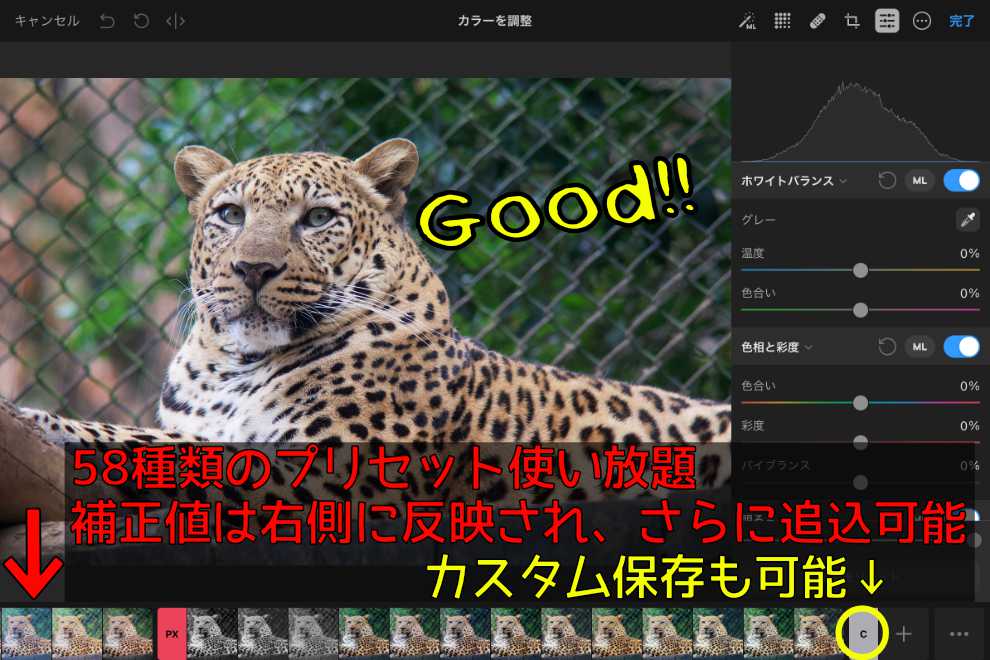
Task: Tap the undo arrow icon
Action: pyautogui.click(x=107, y=21)
